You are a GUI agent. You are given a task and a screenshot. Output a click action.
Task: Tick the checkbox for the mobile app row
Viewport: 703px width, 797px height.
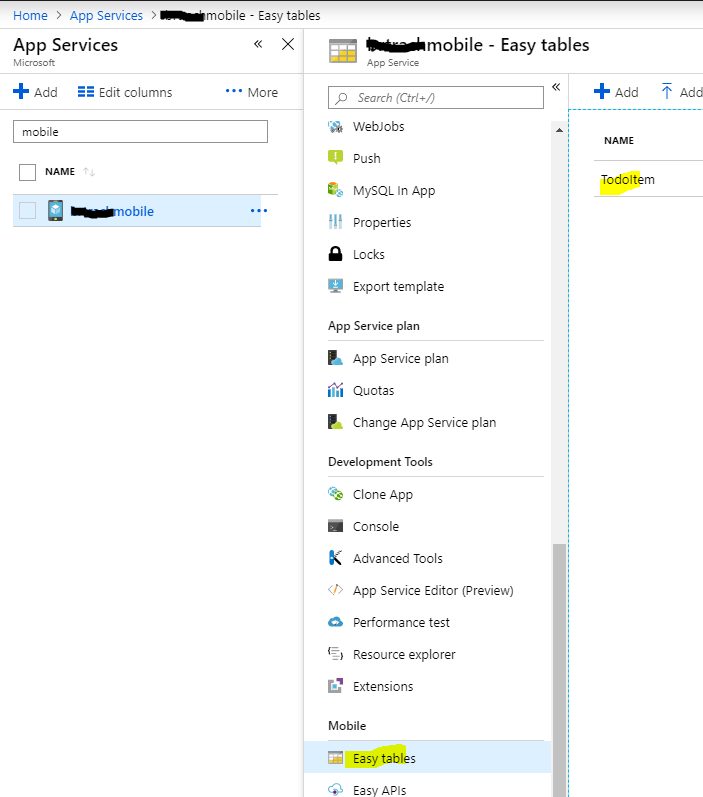click(27, 210)
